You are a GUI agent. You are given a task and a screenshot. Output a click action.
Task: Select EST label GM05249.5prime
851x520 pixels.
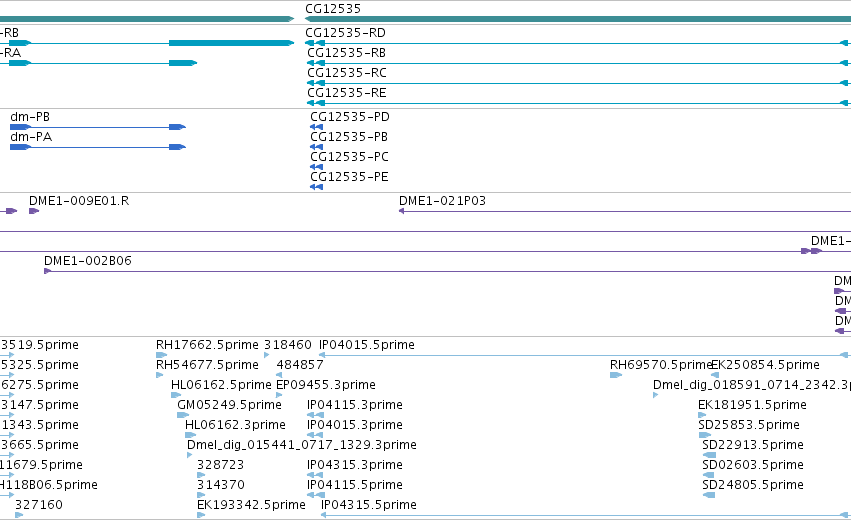coord(230,405)
